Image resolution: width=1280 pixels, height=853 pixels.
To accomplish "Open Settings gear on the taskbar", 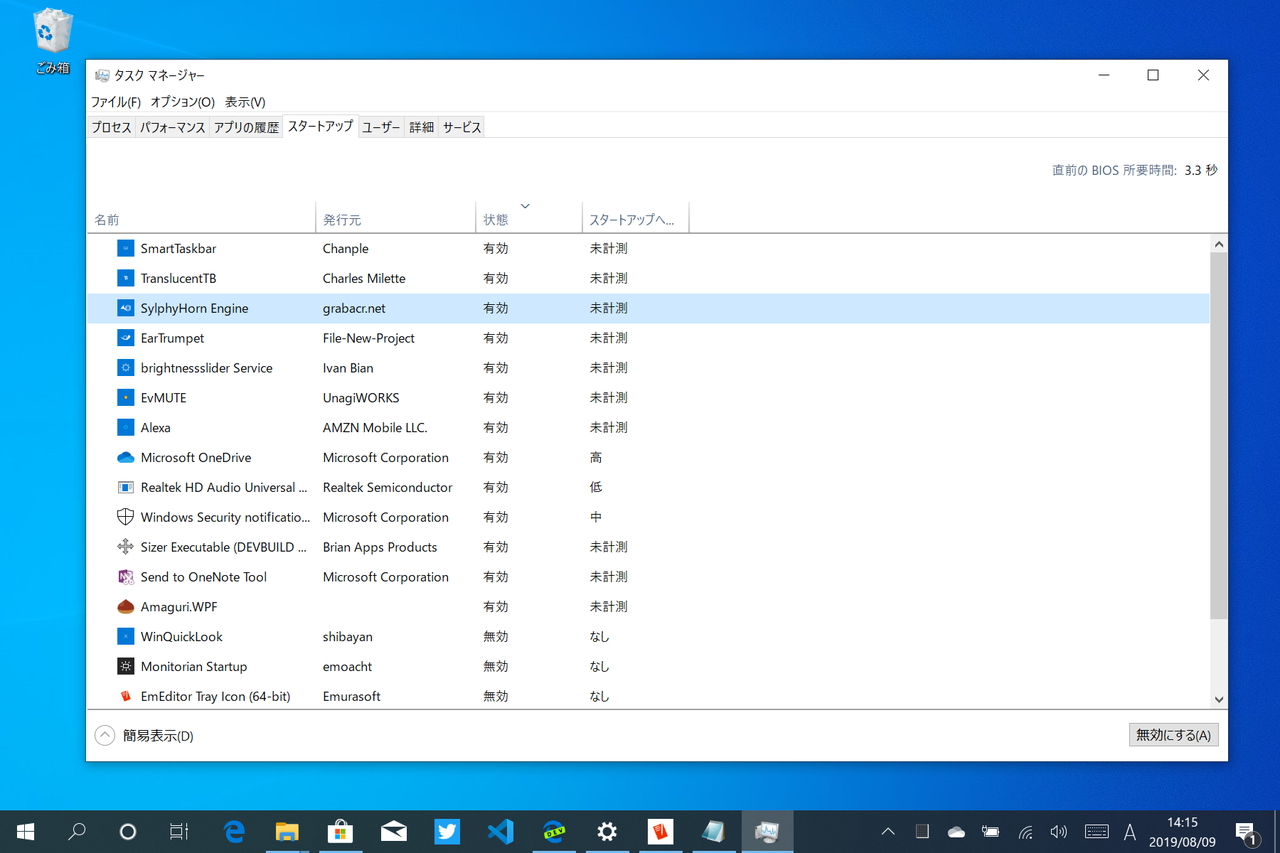I will coord(607,832).
